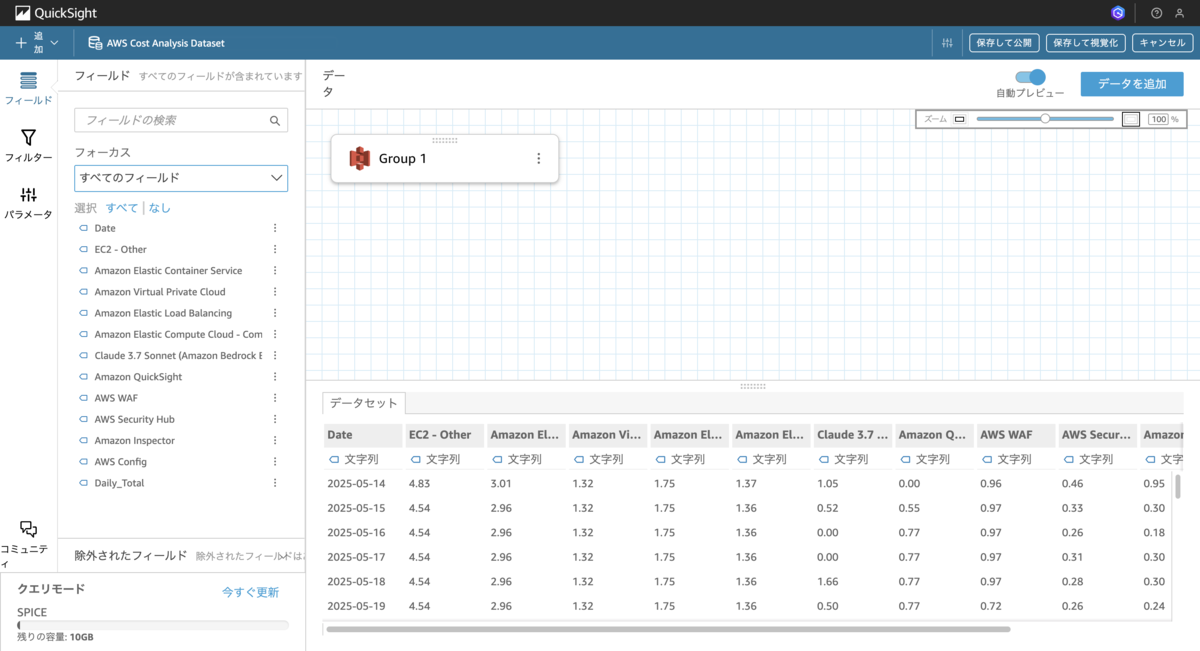Open options menu for AWS WAF field

(275, 398)
